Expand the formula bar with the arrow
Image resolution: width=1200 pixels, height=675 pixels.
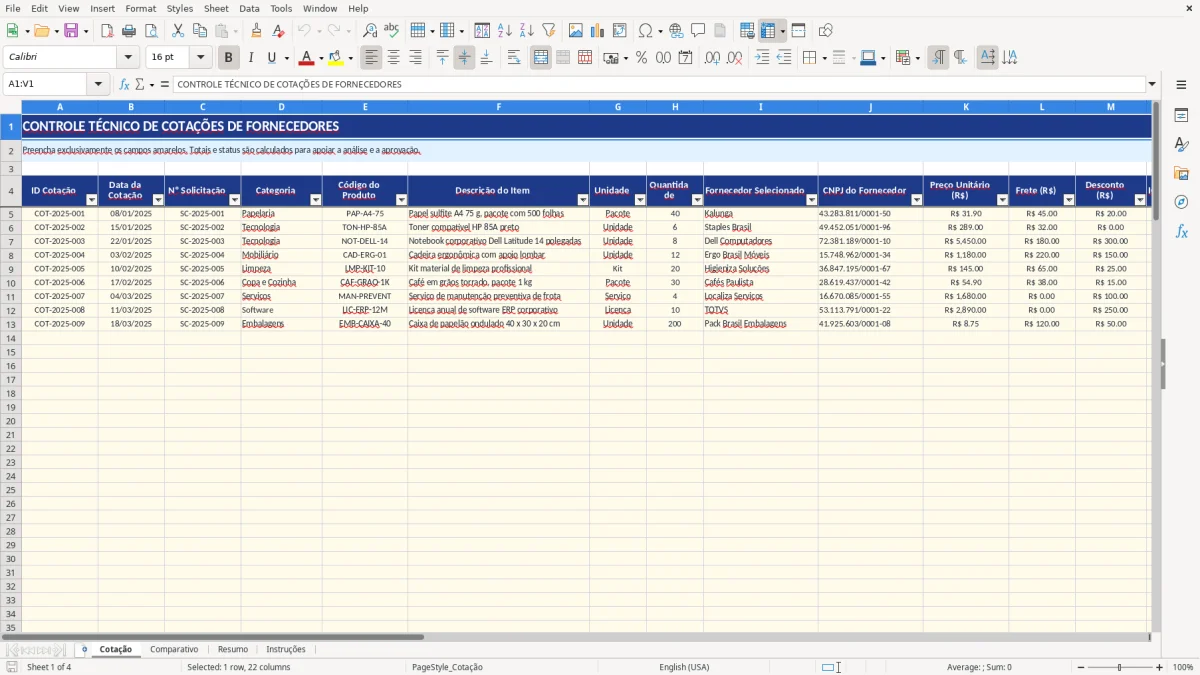(1153, 84)
